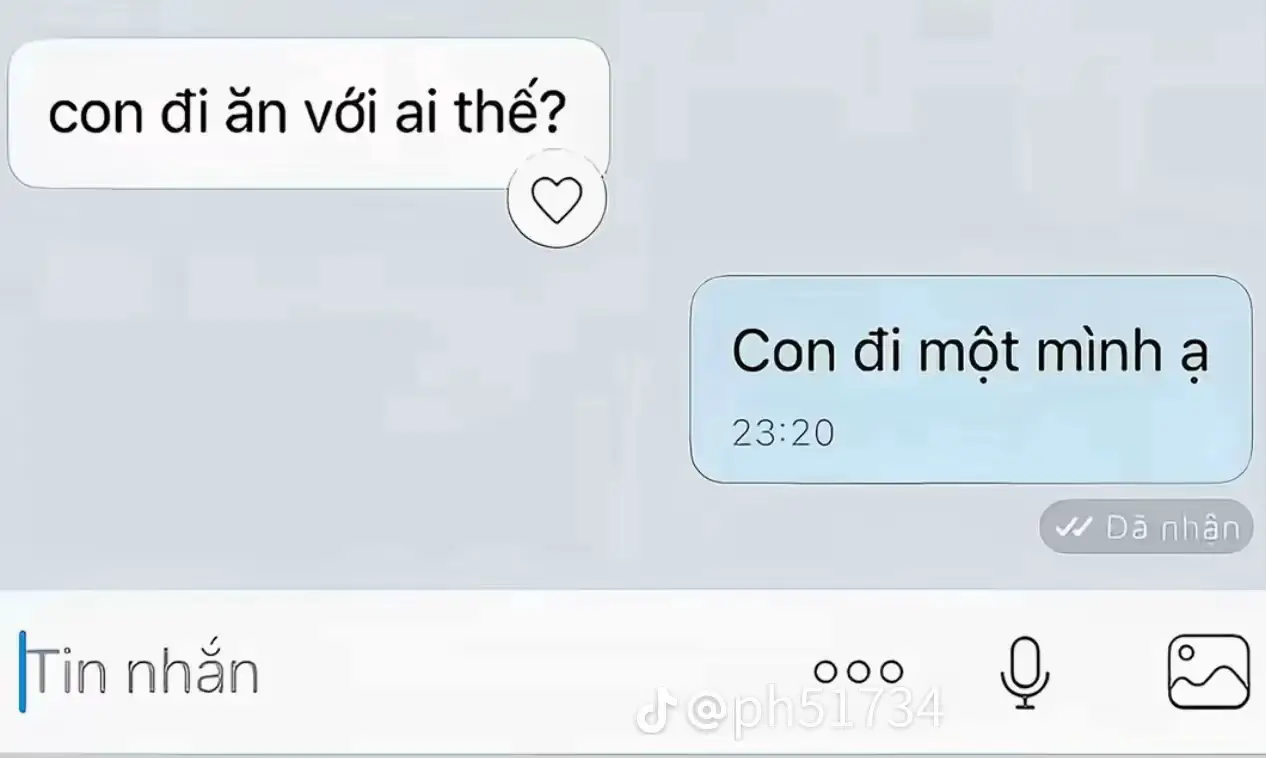Select the sent bubble "Con đi một mình ạ"
Screen dimensions: 1266x758
(971, 379)
